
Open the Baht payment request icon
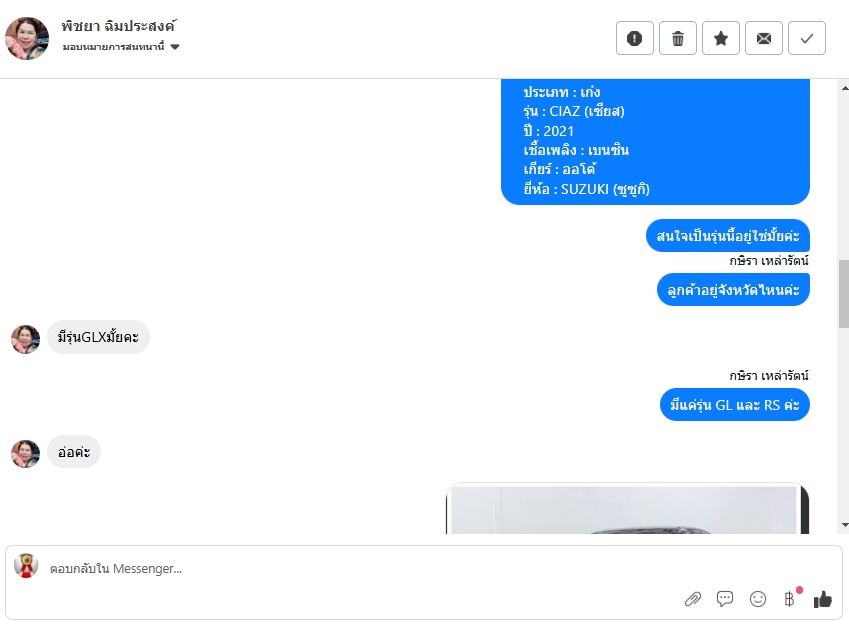pos(790,599)
